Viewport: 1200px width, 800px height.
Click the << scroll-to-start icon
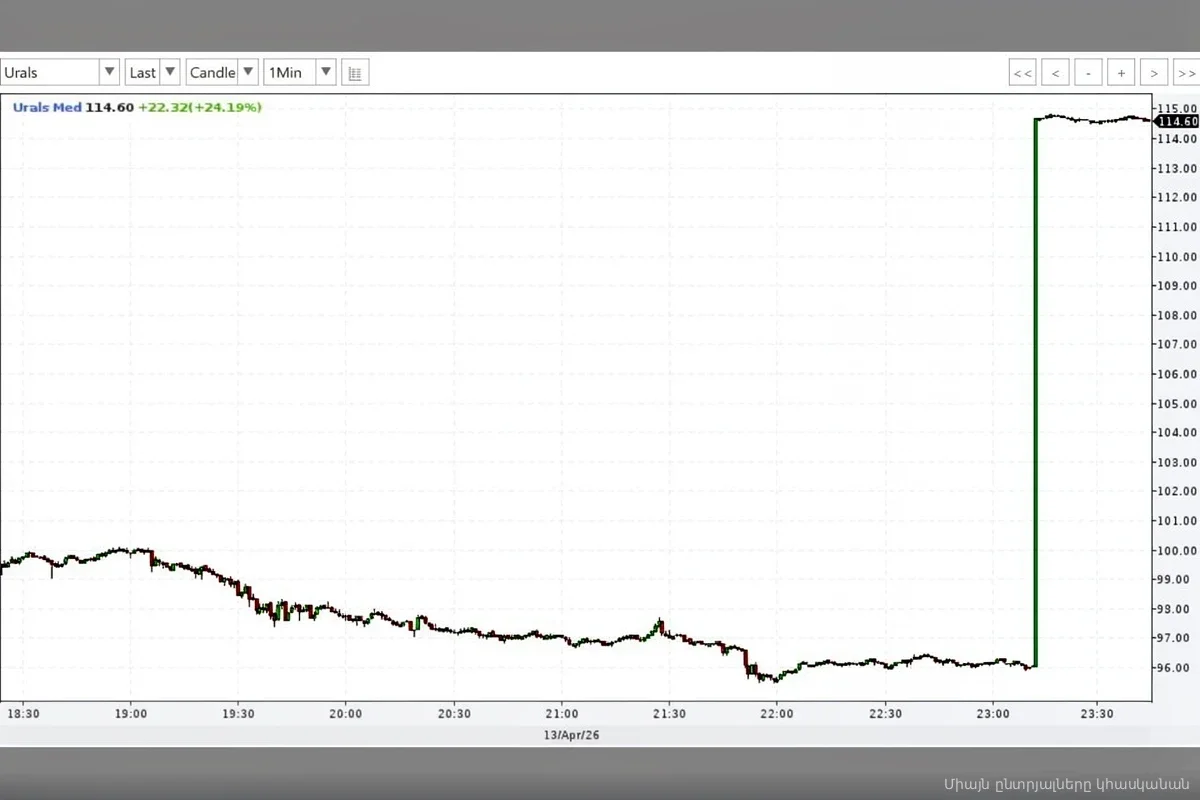coord(1022,72)
